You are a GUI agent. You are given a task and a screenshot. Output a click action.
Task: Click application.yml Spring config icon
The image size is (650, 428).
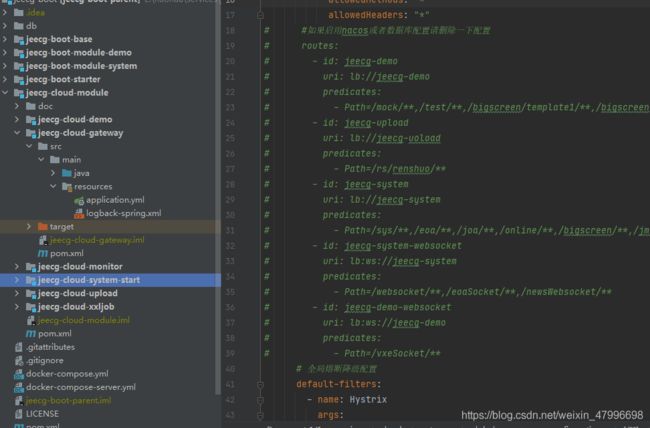click(79, 200)
